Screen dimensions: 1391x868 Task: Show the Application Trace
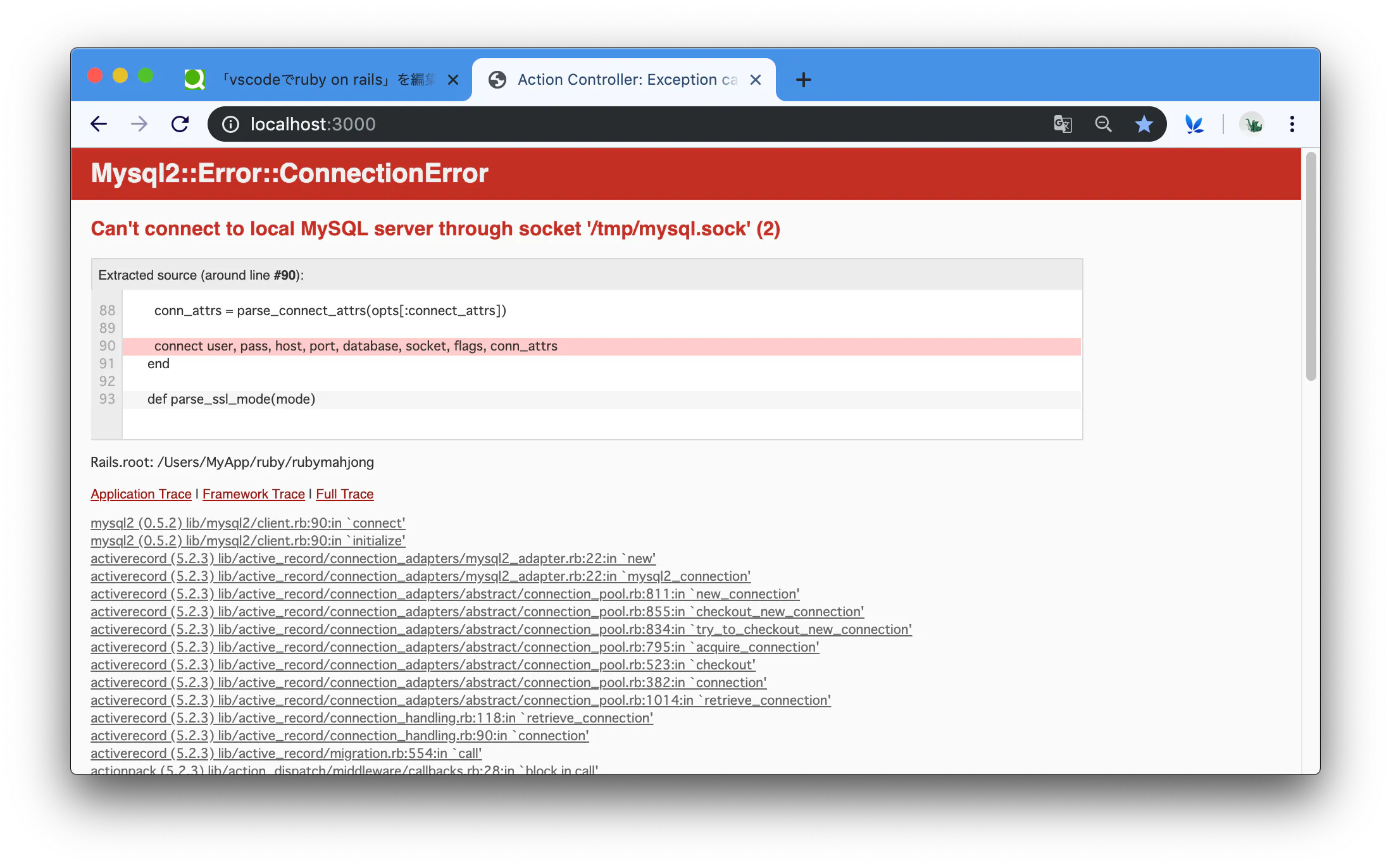pos(140,494)
